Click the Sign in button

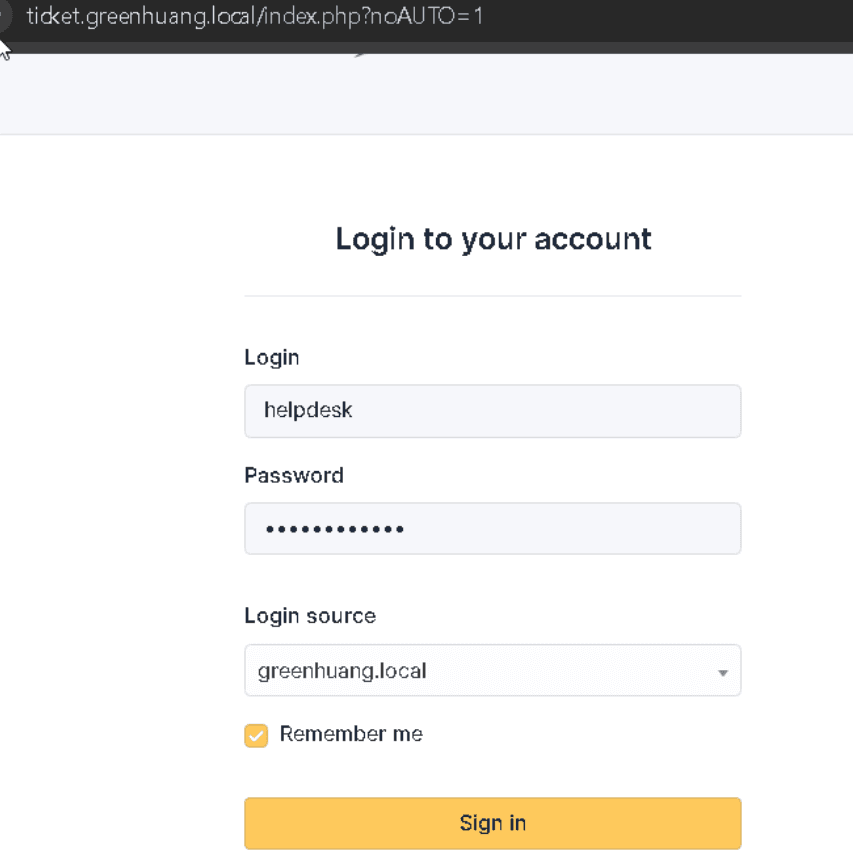493,823
